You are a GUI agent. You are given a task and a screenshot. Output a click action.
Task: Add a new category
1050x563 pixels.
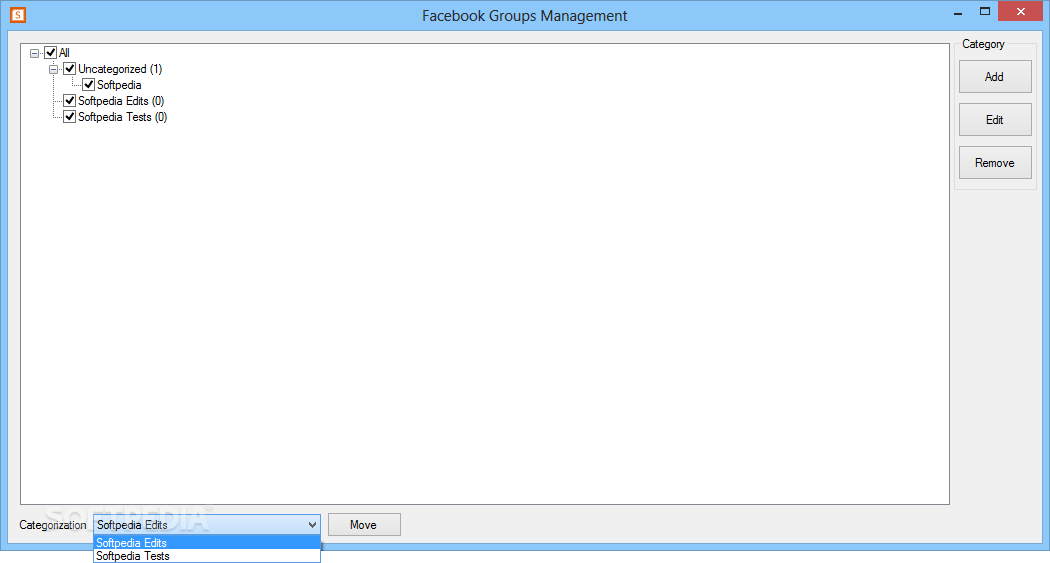pyautogui.click(x=995, y=77)
